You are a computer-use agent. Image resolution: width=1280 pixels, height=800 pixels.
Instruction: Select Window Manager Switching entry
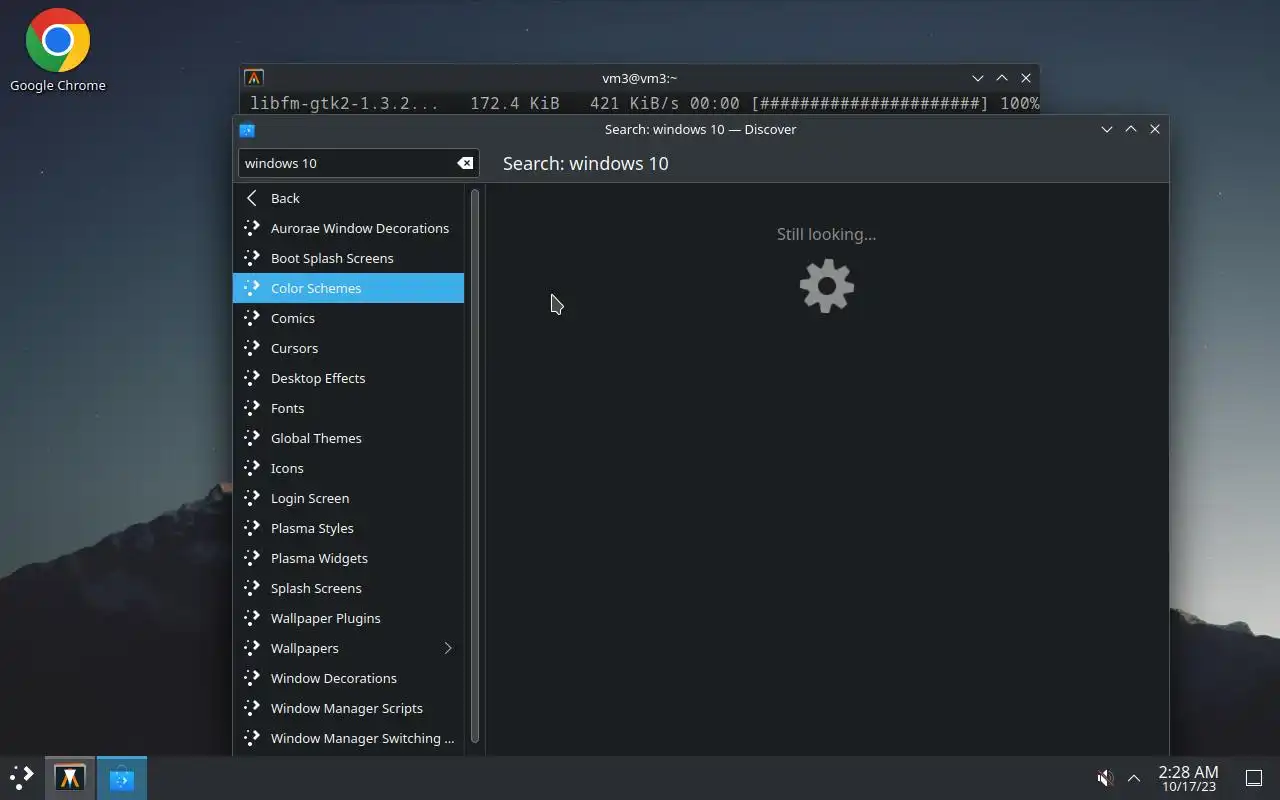click(348, 738)
